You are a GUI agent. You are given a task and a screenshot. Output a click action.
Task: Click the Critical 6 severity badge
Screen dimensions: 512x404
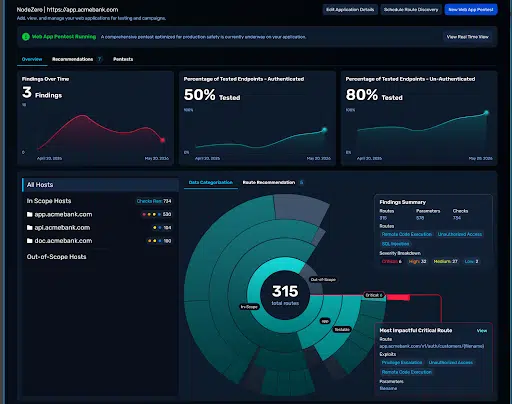[392, 261]
